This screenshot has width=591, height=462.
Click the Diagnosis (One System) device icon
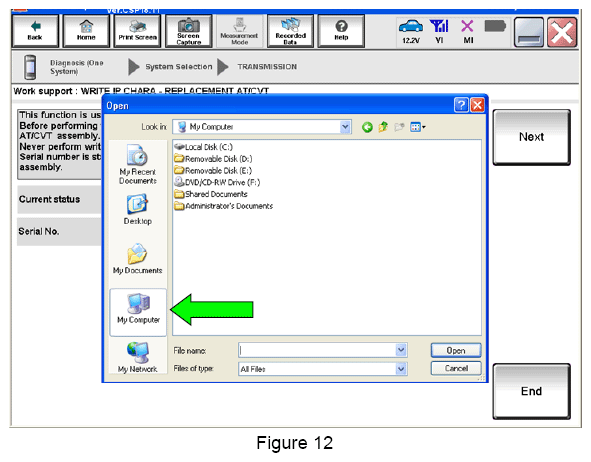30,67
